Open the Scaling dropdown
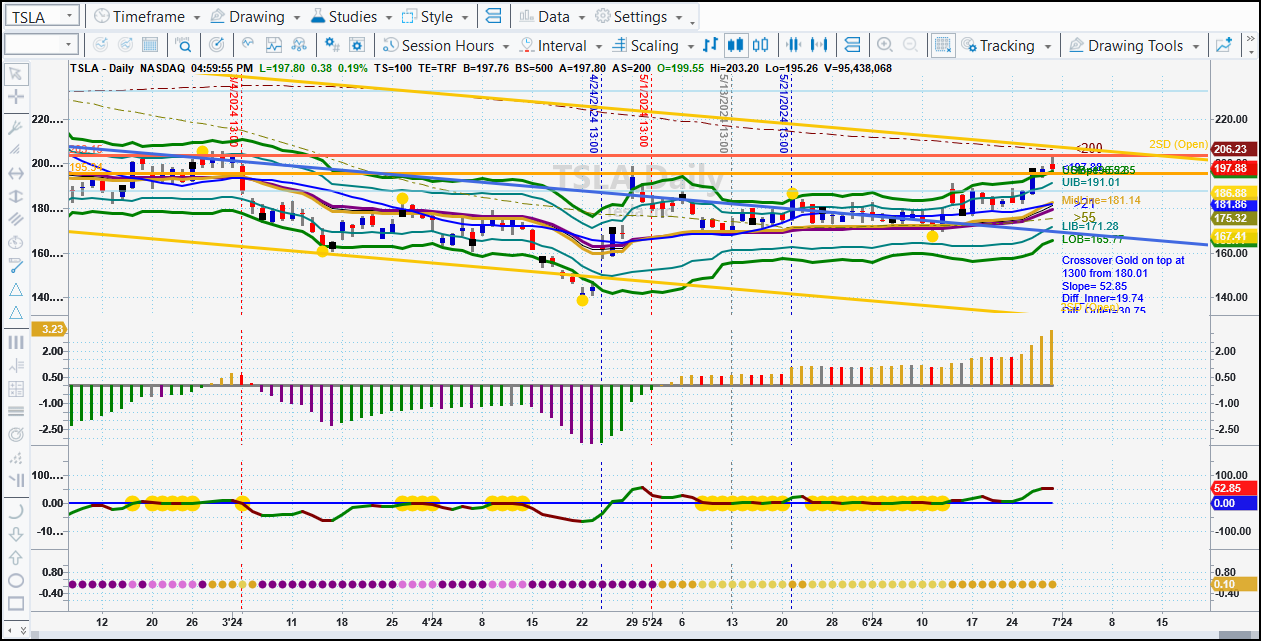 [x=652, y=45]
